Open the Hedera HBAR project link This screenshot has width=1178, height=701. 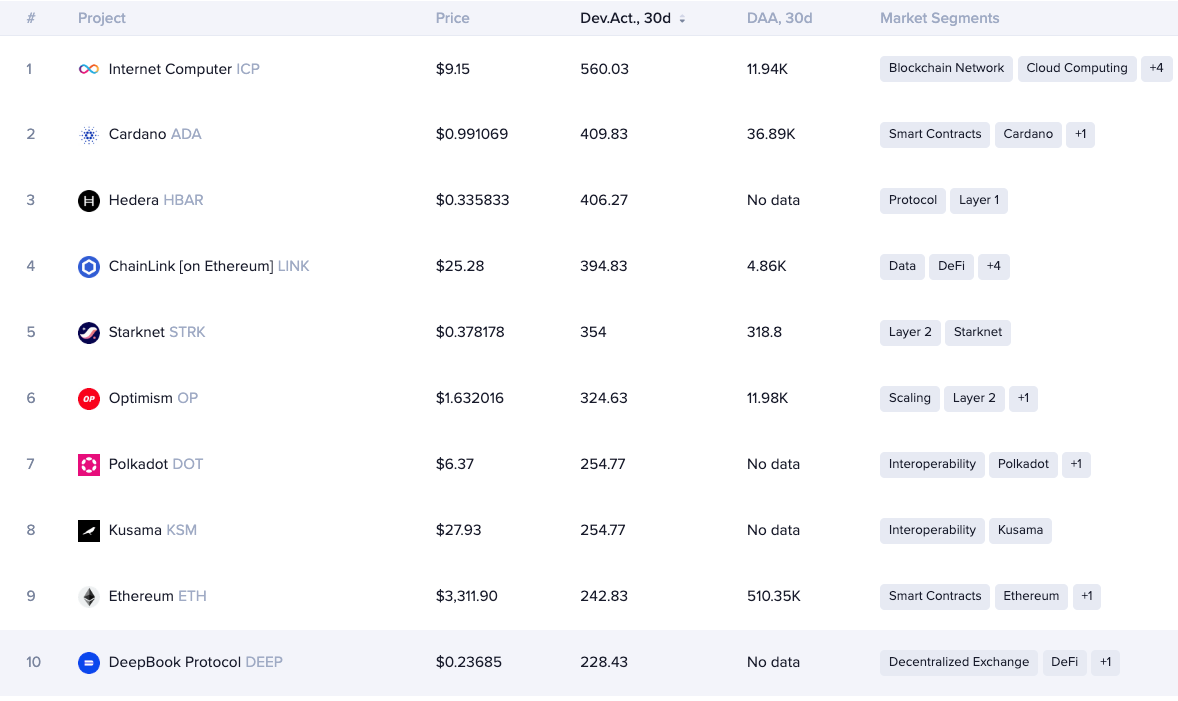156,201
